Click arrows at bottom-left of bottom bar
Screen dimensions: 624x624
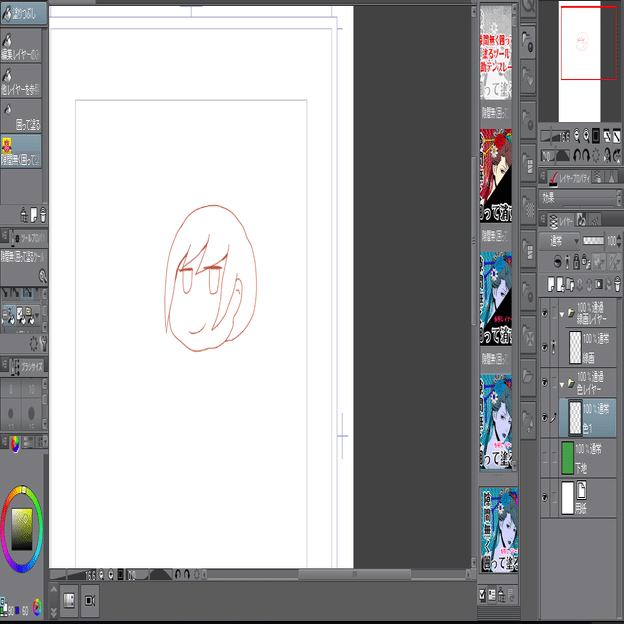[x=54, y=601]
